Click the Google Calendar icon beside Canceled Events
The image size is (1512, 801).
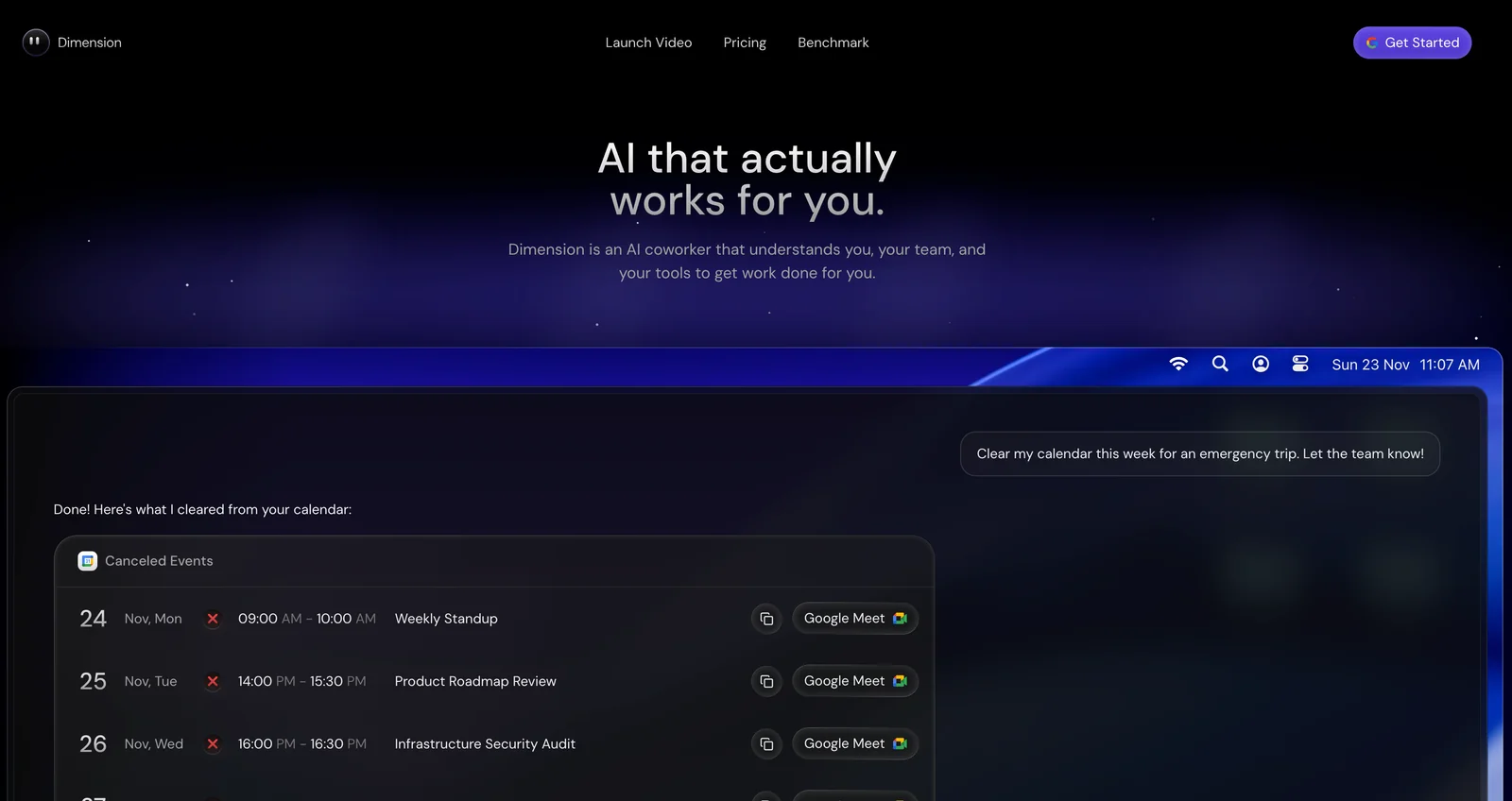click(x=88, y=561)
